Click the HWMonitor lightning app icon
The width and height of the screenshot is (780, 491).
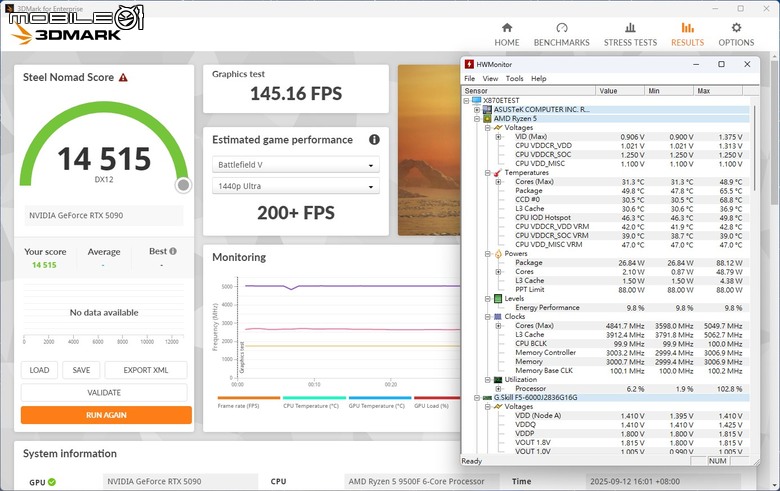pos(469,64)
